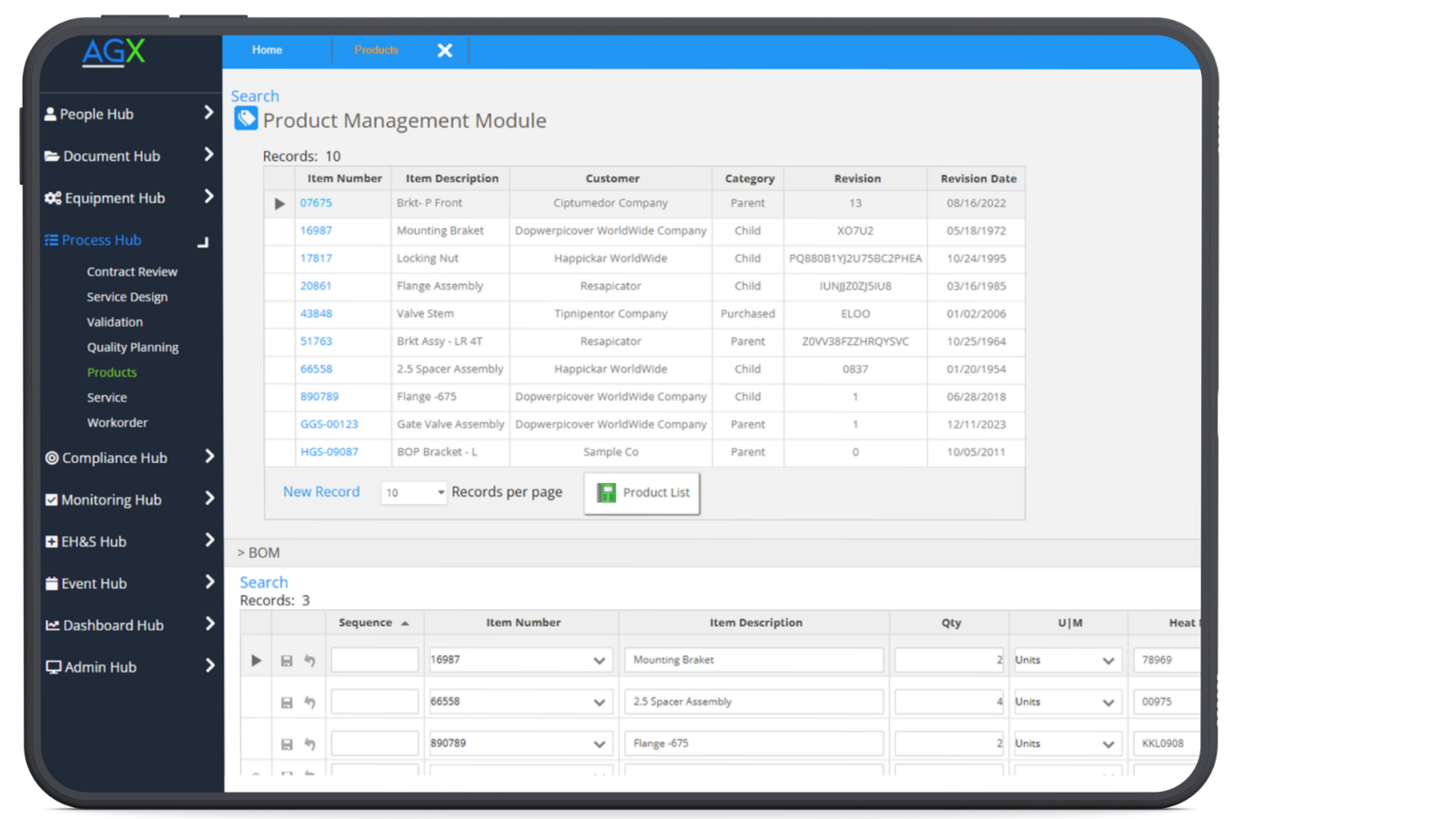Save the BOM row for 890789
Viewport: 1456px width, 819px height.
pyautogui.click(x=287, y=744)
